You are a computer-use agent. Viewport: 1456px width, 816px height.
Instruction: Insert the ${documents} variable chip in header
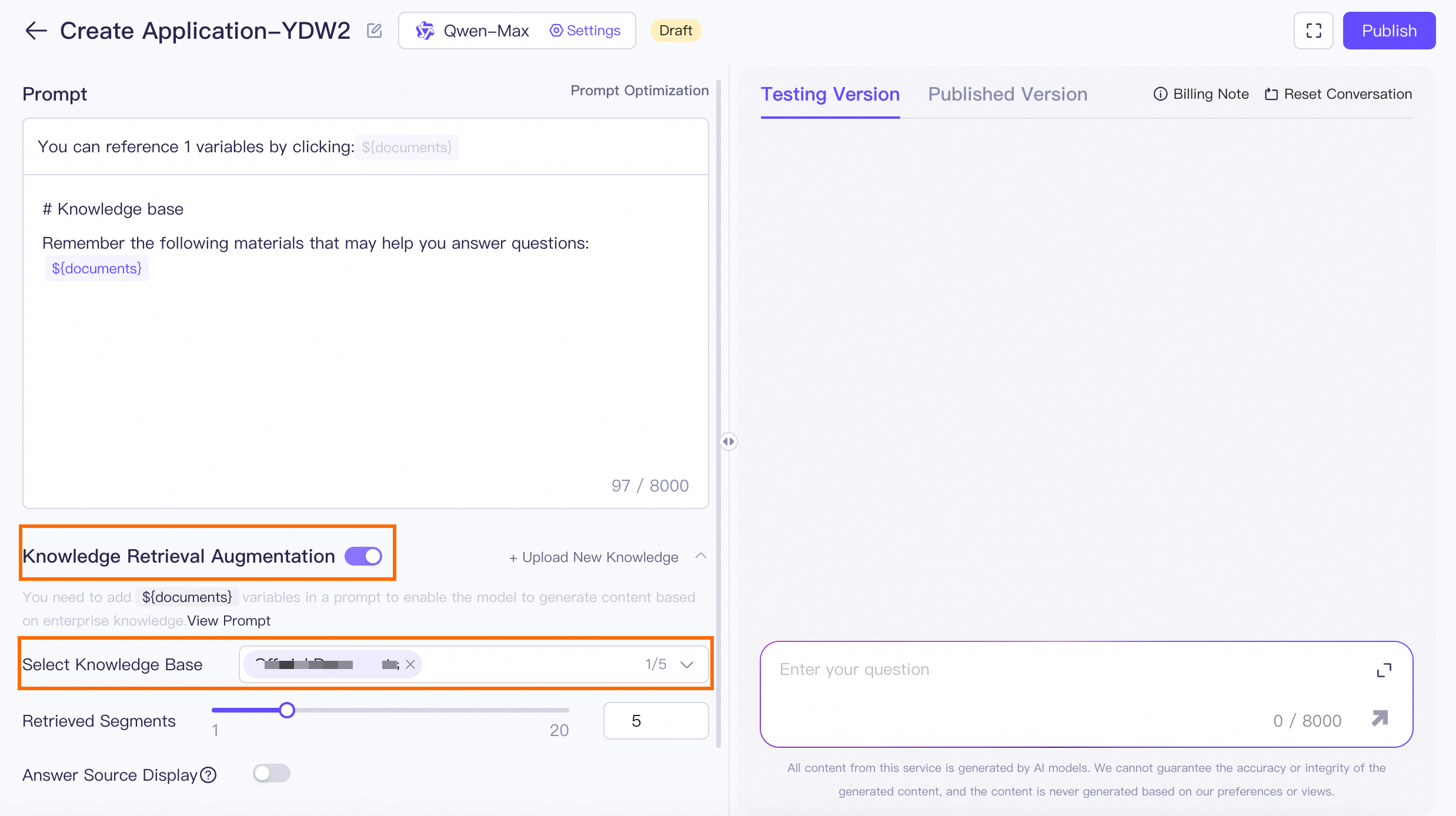click(407, 147)
